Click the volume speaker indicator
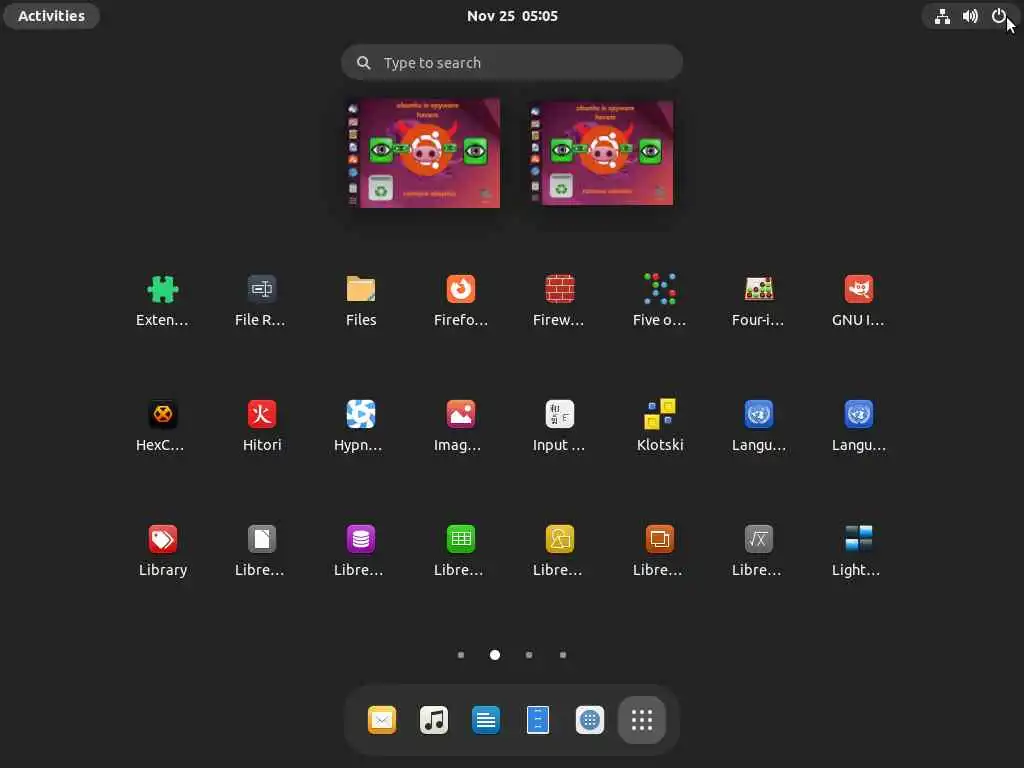The image size is (1024, 768). [x=970, y=16]
